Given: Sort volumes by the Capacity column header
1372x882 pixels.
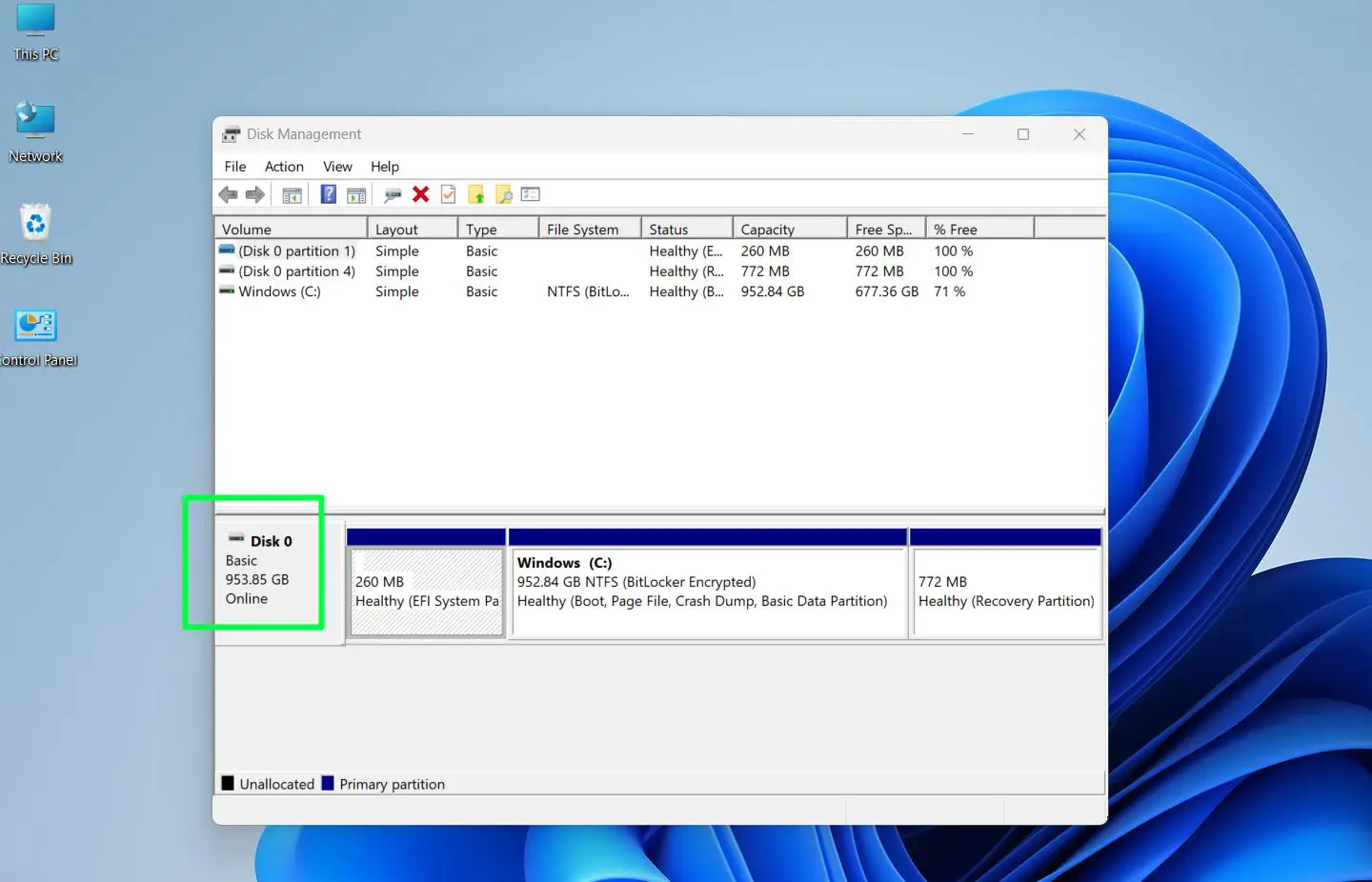Looking at the screenshot, I should click(768, 228).
